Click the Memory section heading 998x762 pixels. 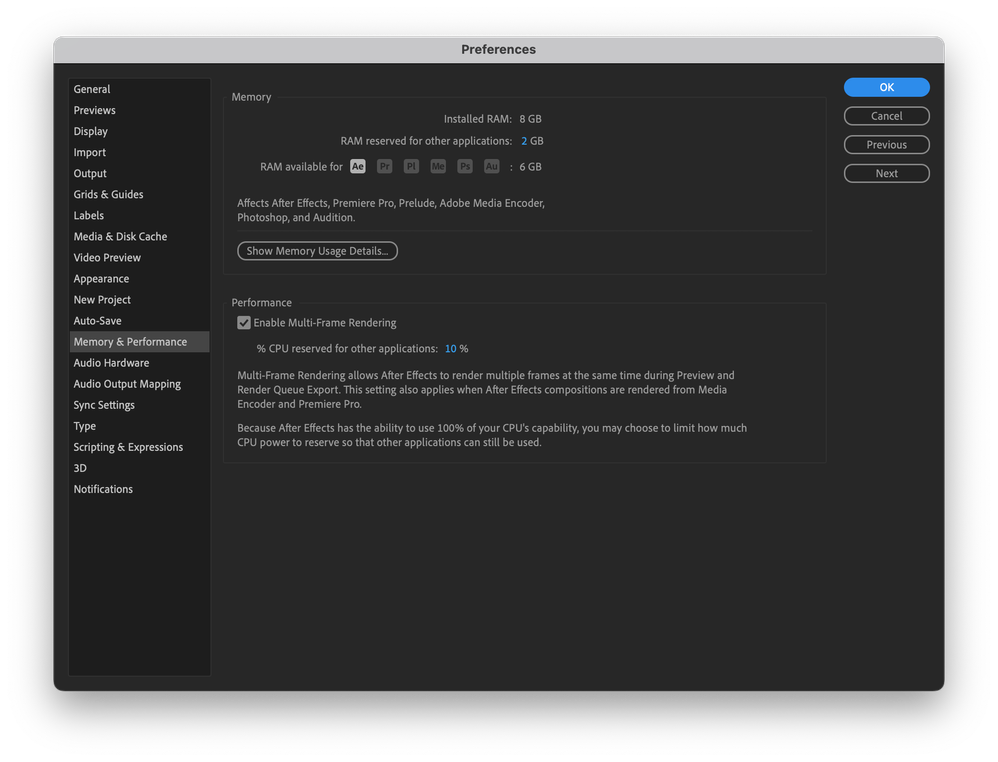(251, 97)
